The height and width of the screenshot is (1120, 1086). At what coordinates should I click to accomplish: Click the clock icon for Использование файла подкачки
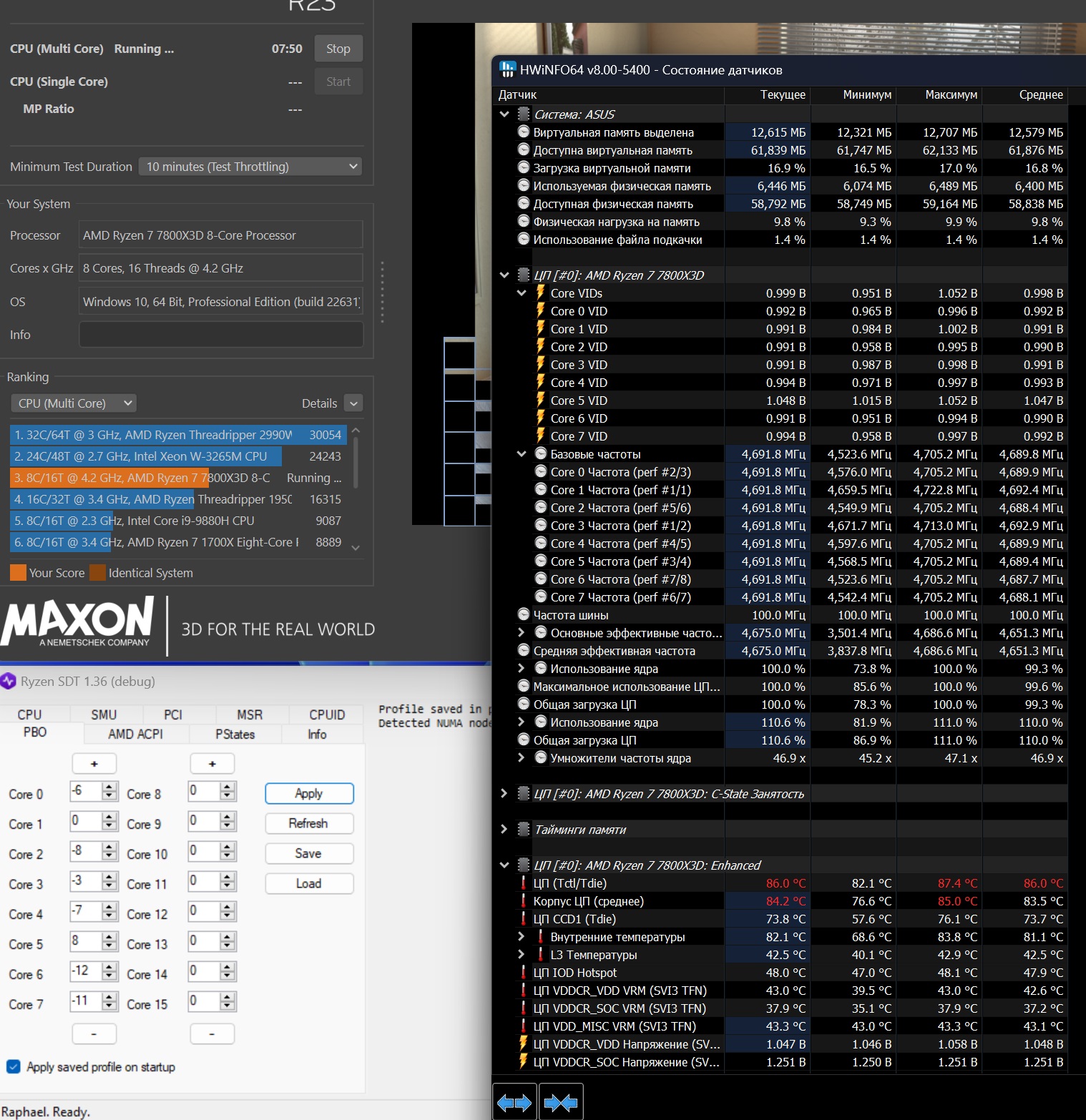(524, 239)
